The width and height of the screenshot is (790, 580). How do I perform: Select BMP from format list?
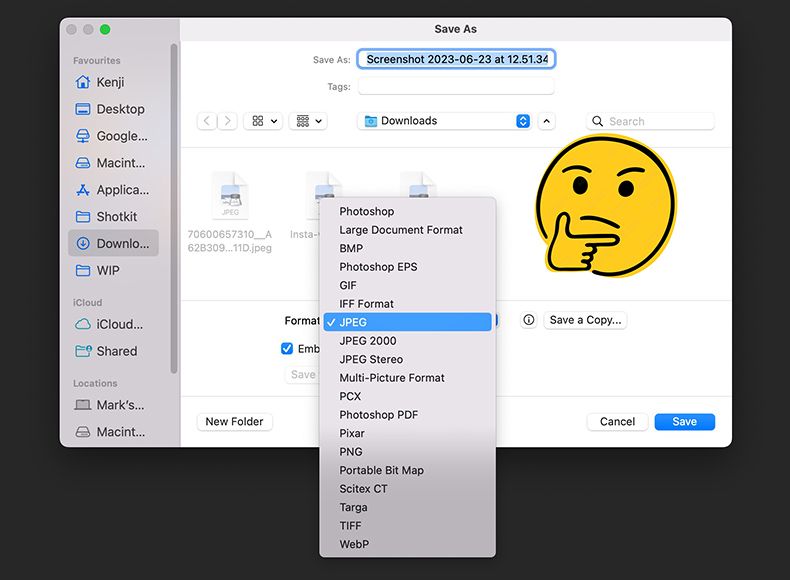[x=407, y=248]
